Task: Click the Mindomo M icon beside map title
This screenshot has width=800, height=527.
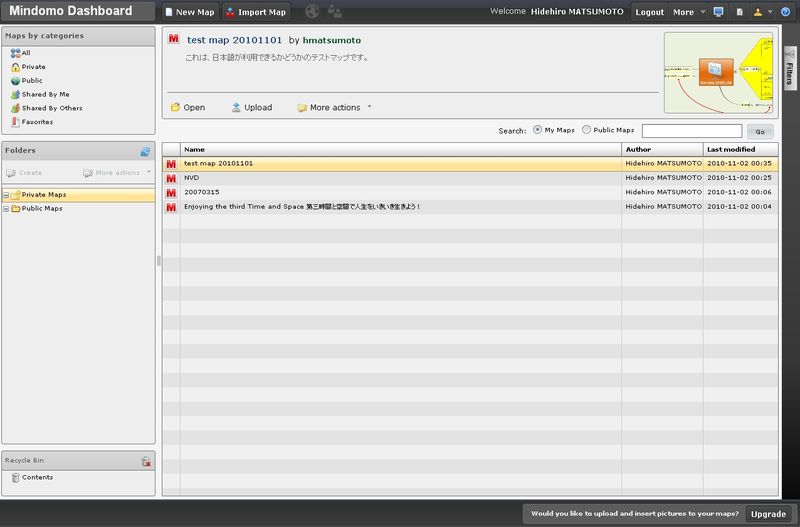Action: (x=173, y=39)
